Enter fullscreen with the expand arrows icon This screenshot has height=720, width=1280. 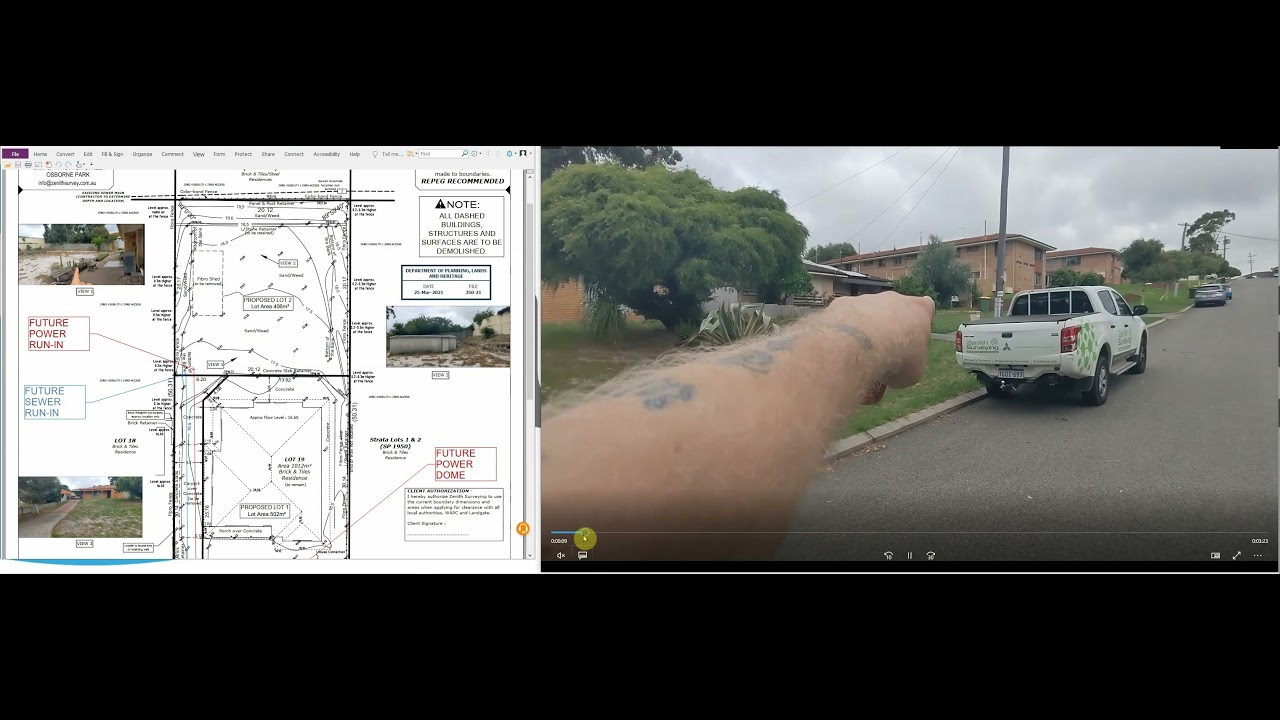1236,555
